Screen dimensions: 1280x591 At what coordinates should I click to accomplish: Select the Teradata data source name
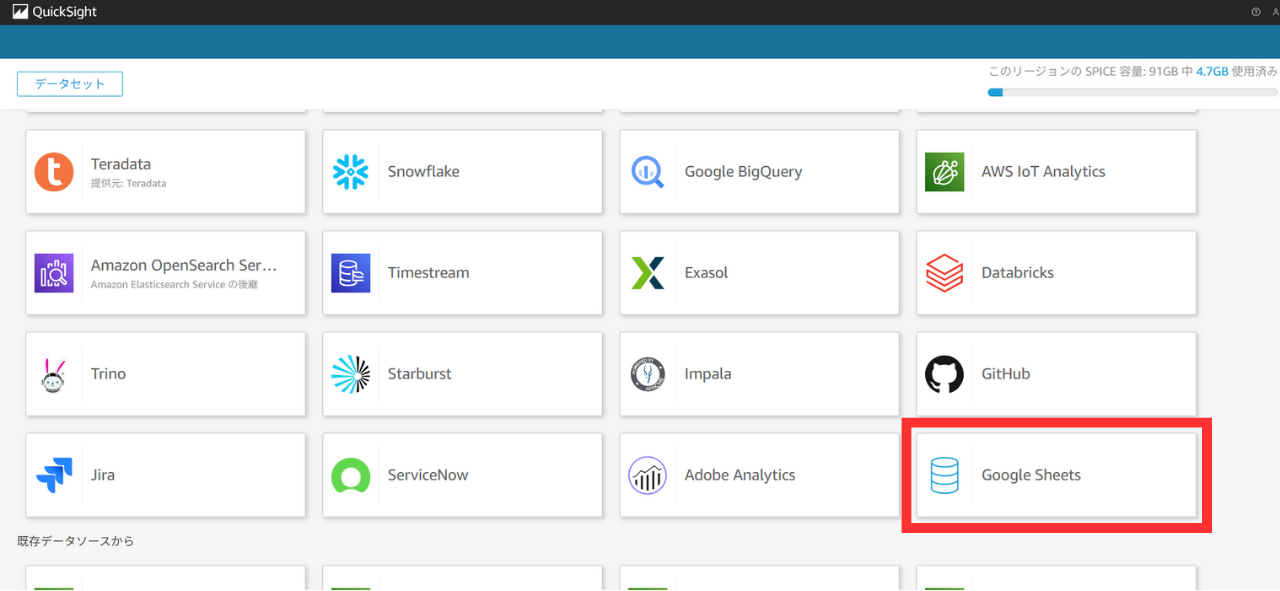121,164
